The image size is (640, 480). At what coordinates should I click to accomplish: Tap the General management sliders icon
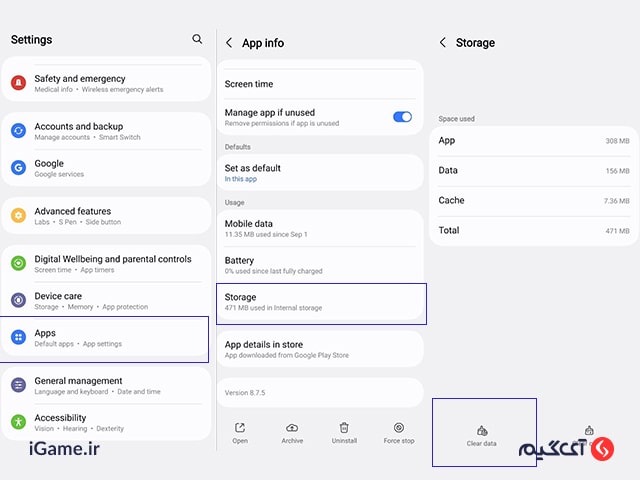coord(18,385)
